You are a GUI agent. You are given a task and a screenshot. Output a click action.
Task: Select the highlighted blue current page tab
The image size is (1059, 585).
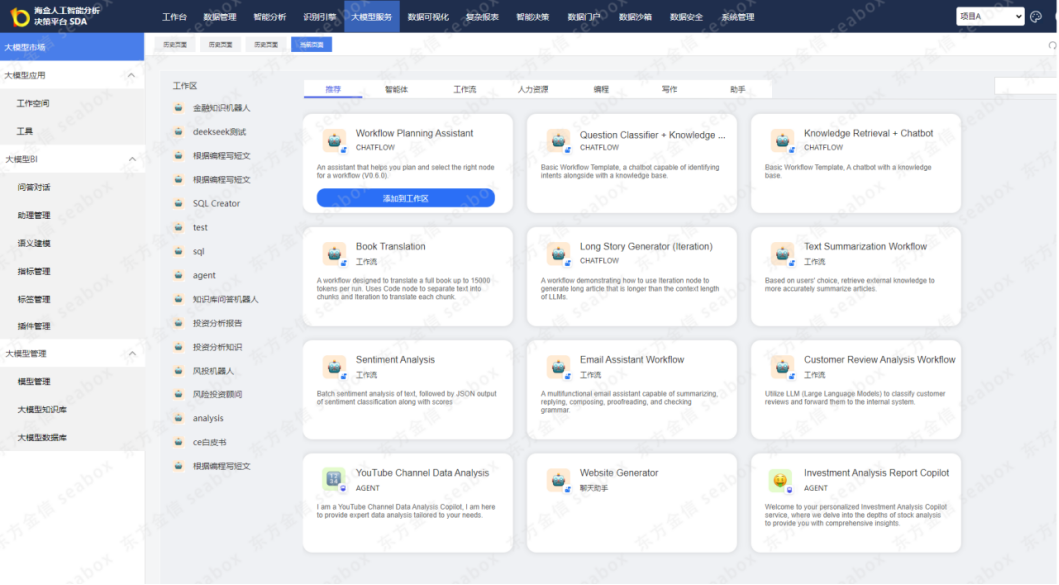(x=311, y=45)
